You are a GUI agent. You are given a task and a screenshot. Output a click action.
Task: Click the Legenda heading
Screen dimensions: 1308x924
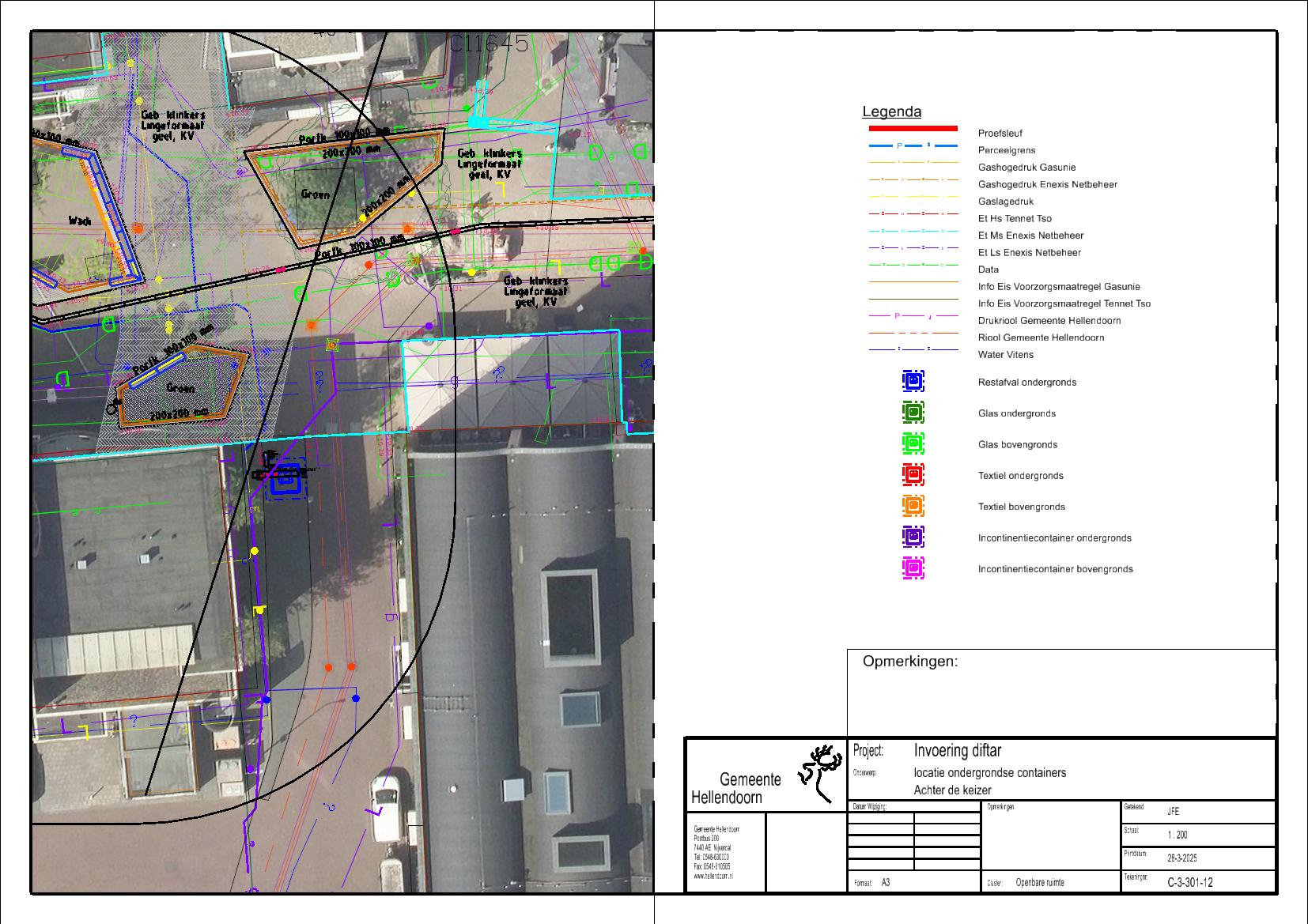(891, 112)
